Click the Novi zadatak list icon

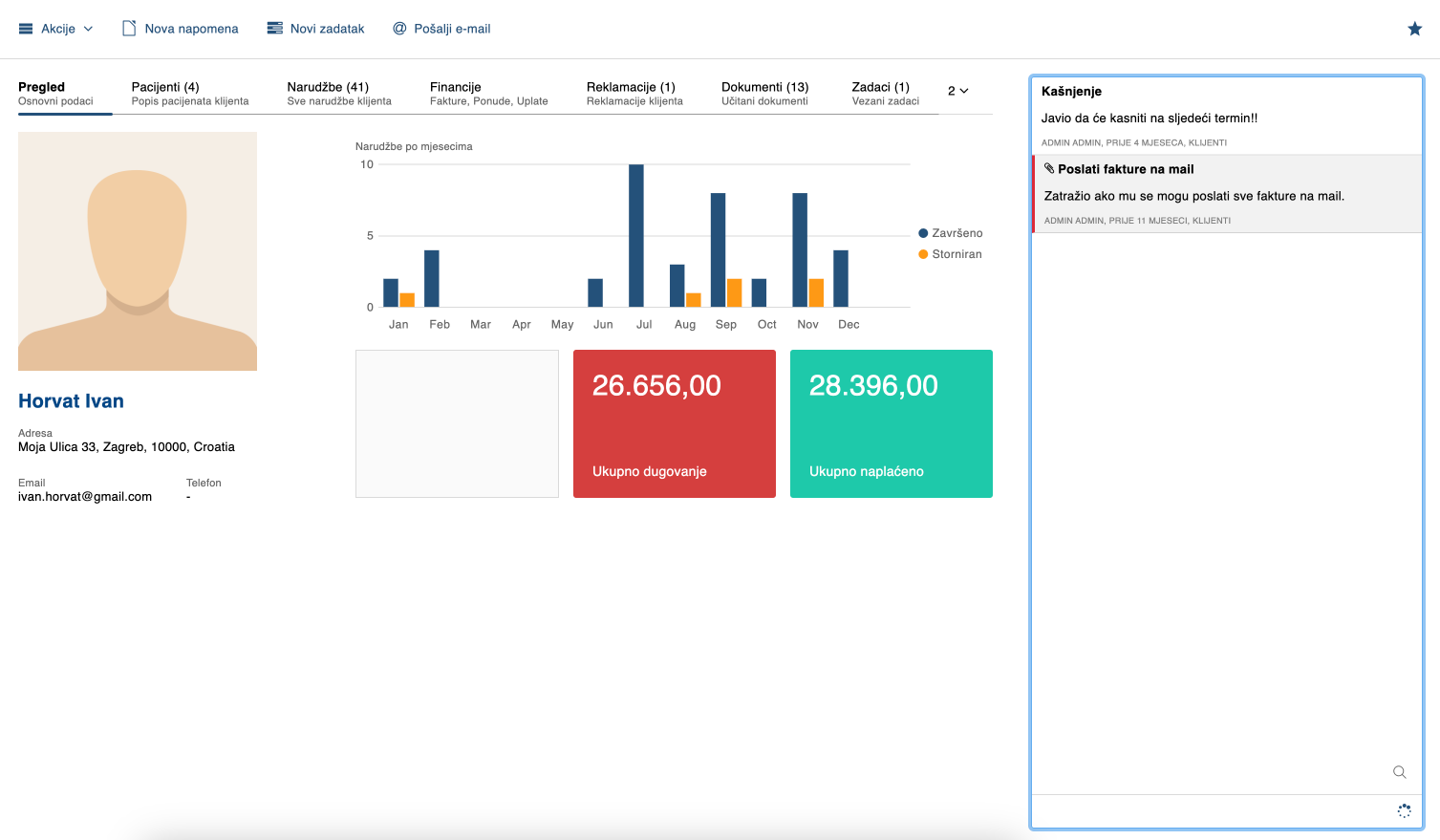pyautogui.click(x=274, y=29)
